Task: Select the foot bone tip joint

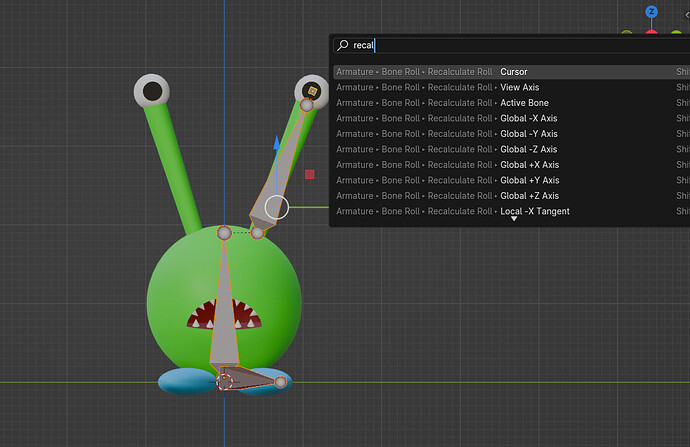Action: click(x=280, y=382)
